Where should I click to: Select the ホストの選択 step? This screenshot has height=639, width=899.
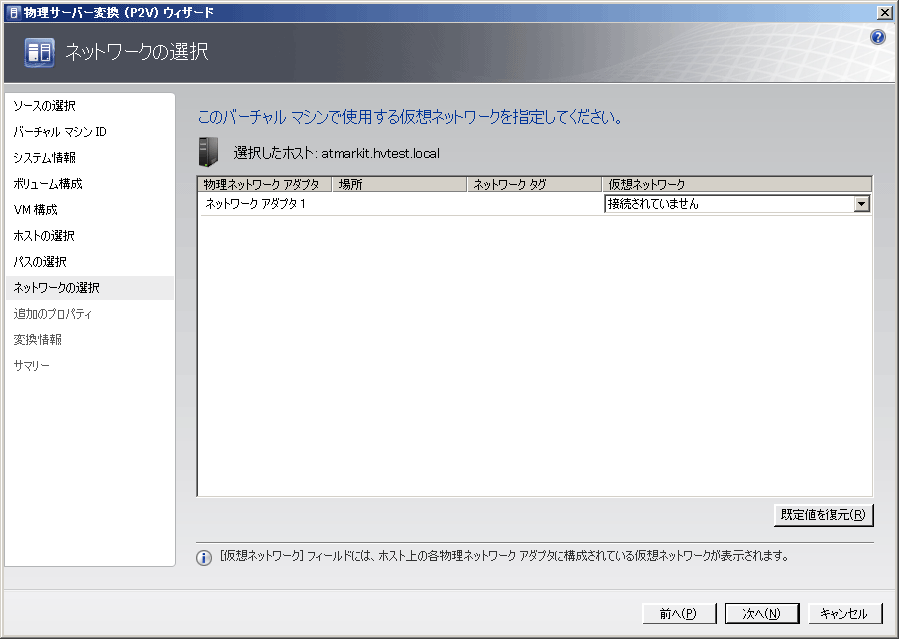point(44,236)
